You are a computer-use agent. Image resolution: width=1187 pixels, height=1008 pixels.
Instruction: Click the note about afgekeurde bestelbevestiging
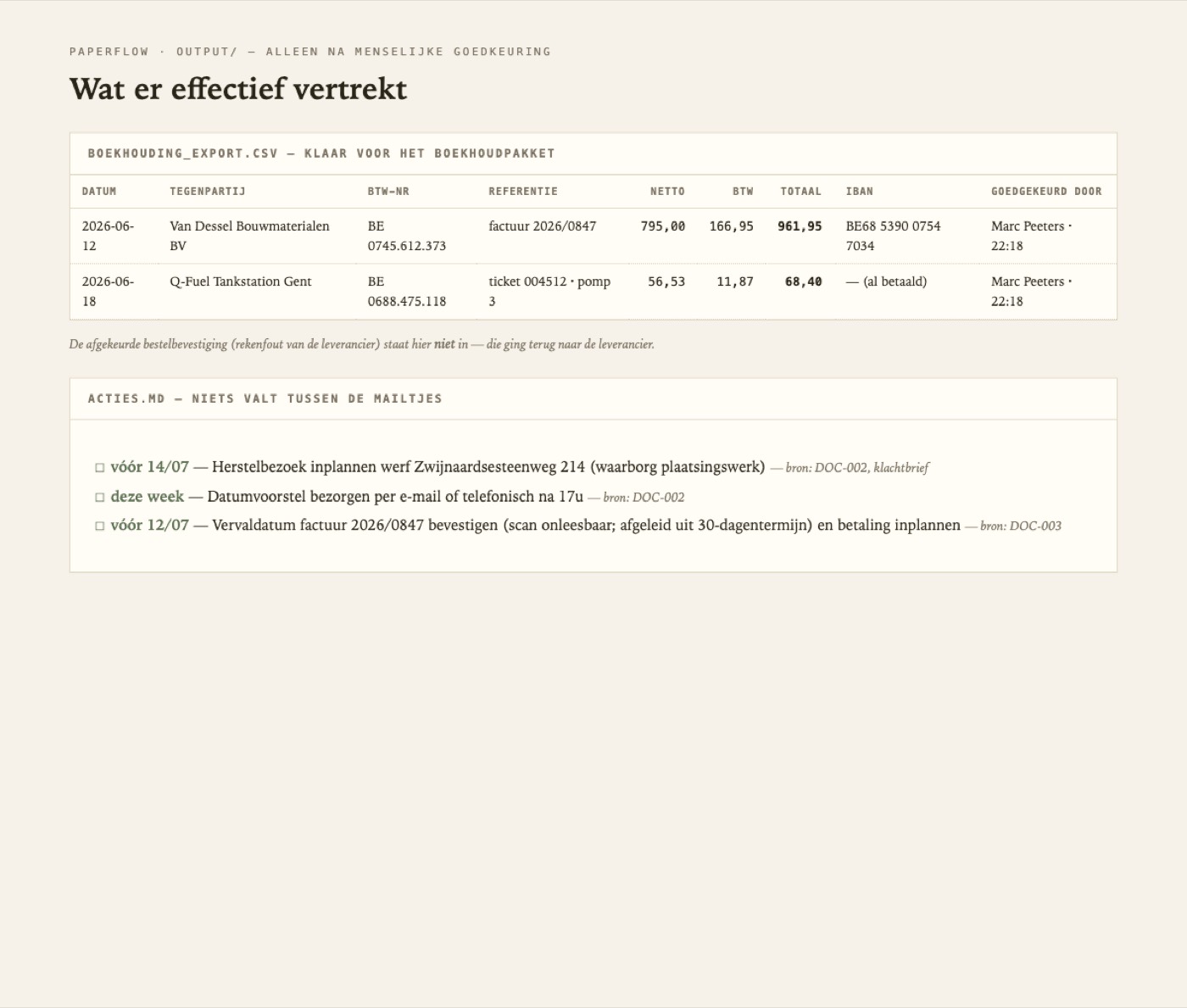click(x=362, y=344)
